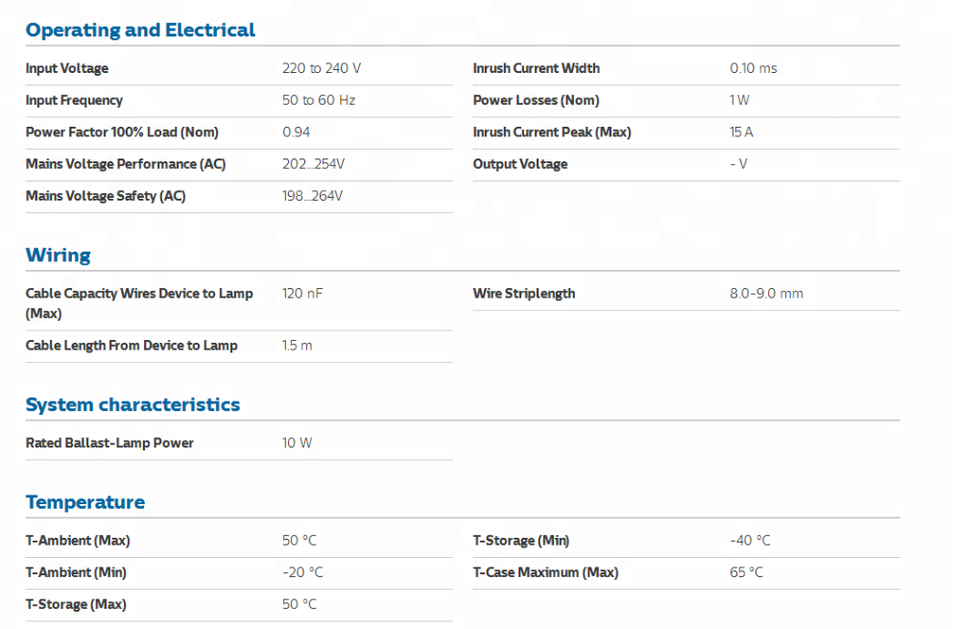Select the Inrush Current Width label
This screenshot has width=960, height=629.
[536, 69]
